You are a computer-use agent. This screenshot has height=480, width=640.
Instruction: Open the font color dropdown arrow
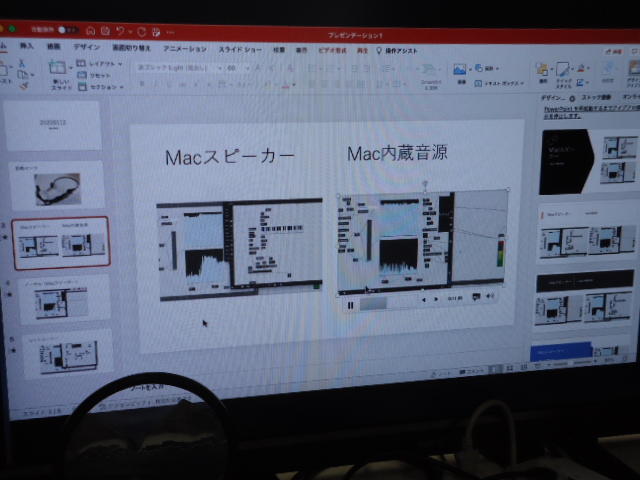294,85
